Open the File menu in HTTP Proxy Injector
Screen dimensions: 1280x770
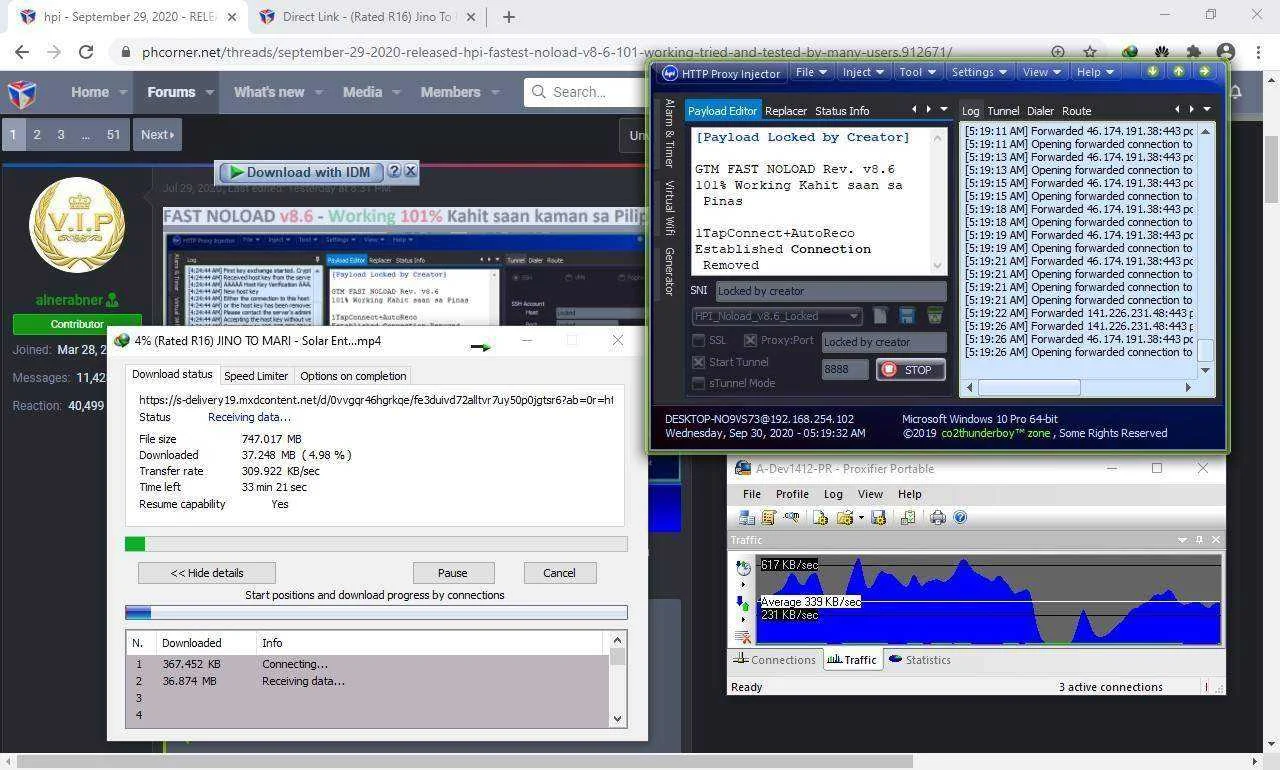(x=811, y=72)
